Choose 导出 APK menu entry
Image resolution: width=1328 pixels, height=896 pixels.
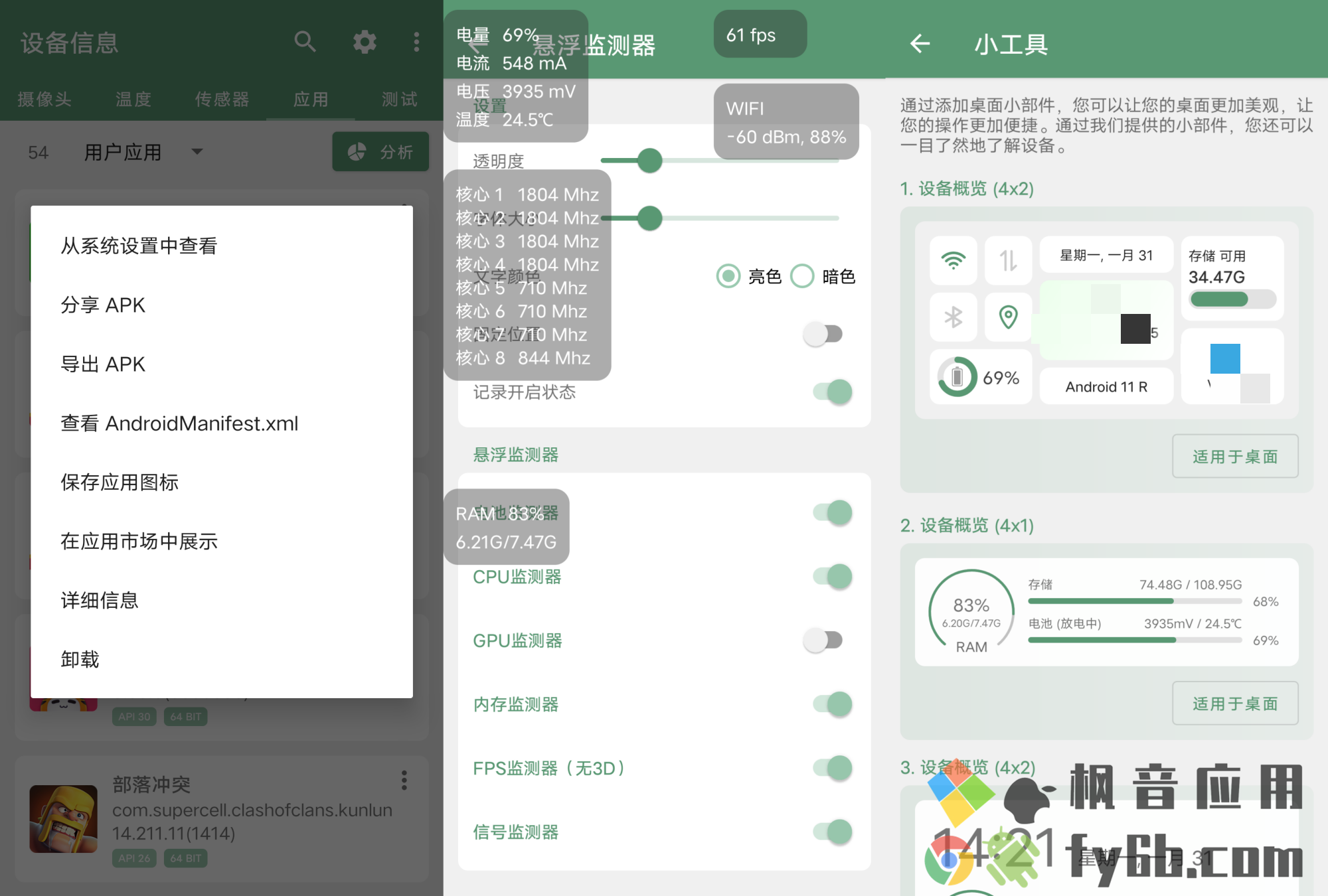tap(222, 364)
